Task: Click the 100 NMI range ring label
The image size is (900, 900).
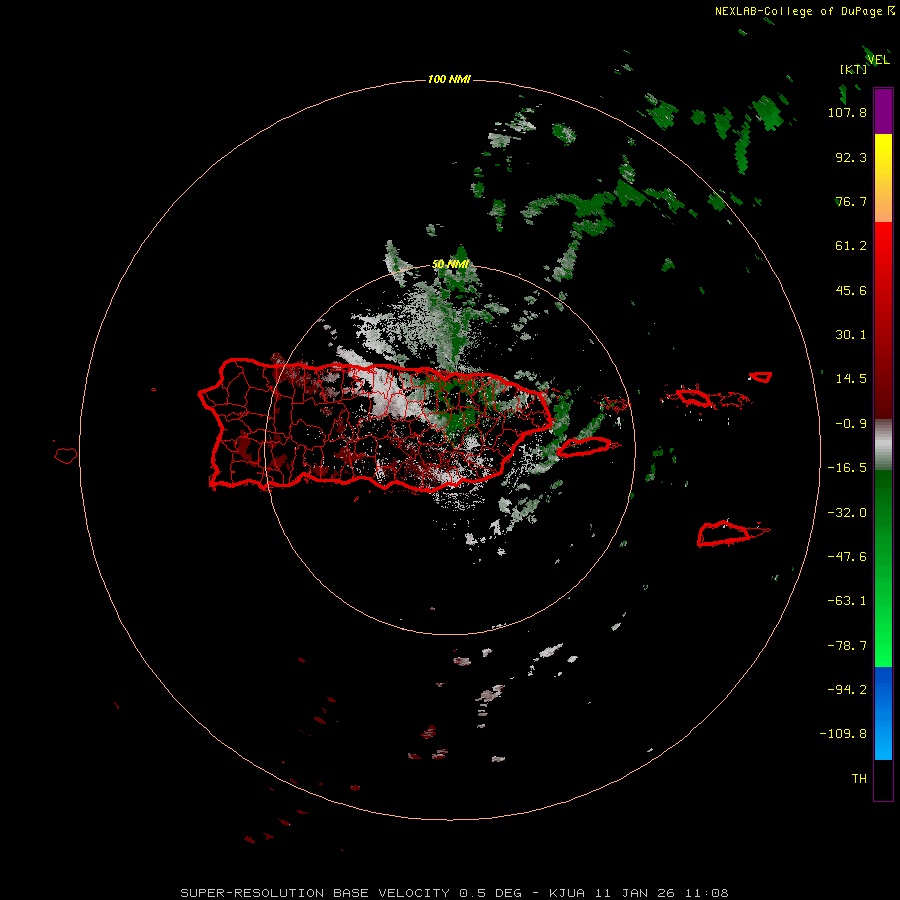Action: pyautogui.click(x=449, y=79)
